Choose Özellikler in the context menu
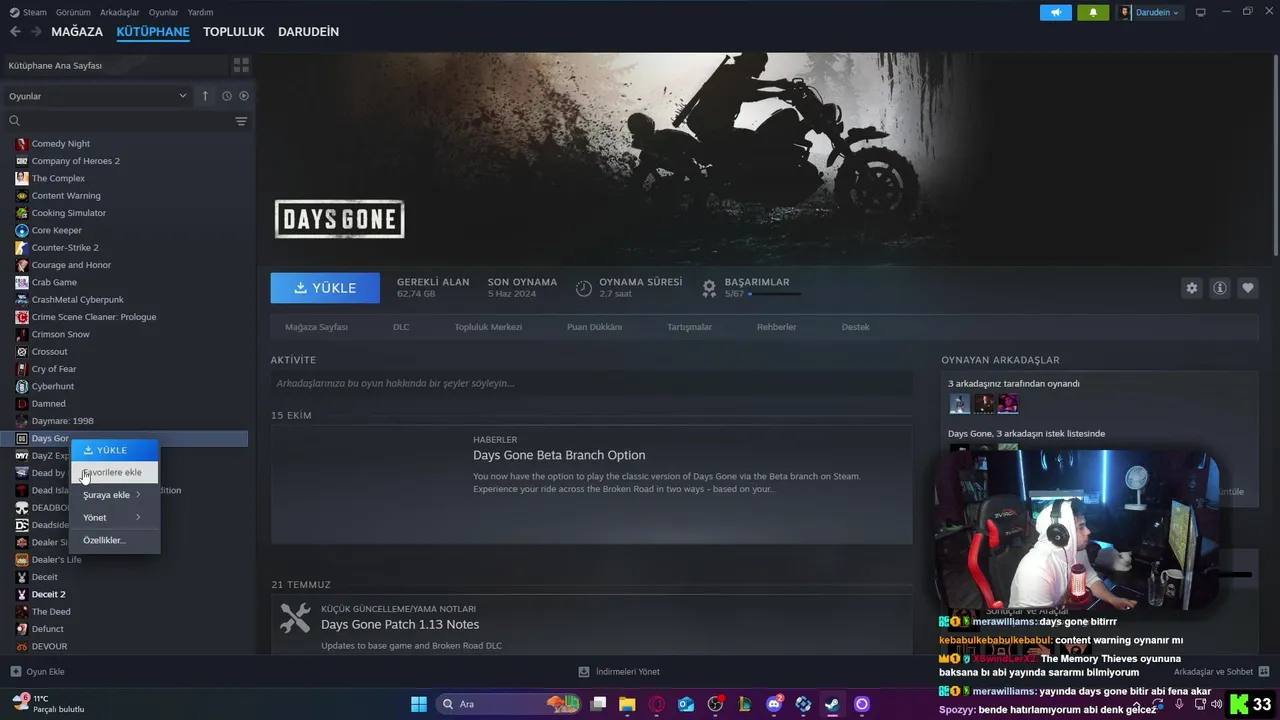Viewport: 1280px width, 720px height. 114,540
